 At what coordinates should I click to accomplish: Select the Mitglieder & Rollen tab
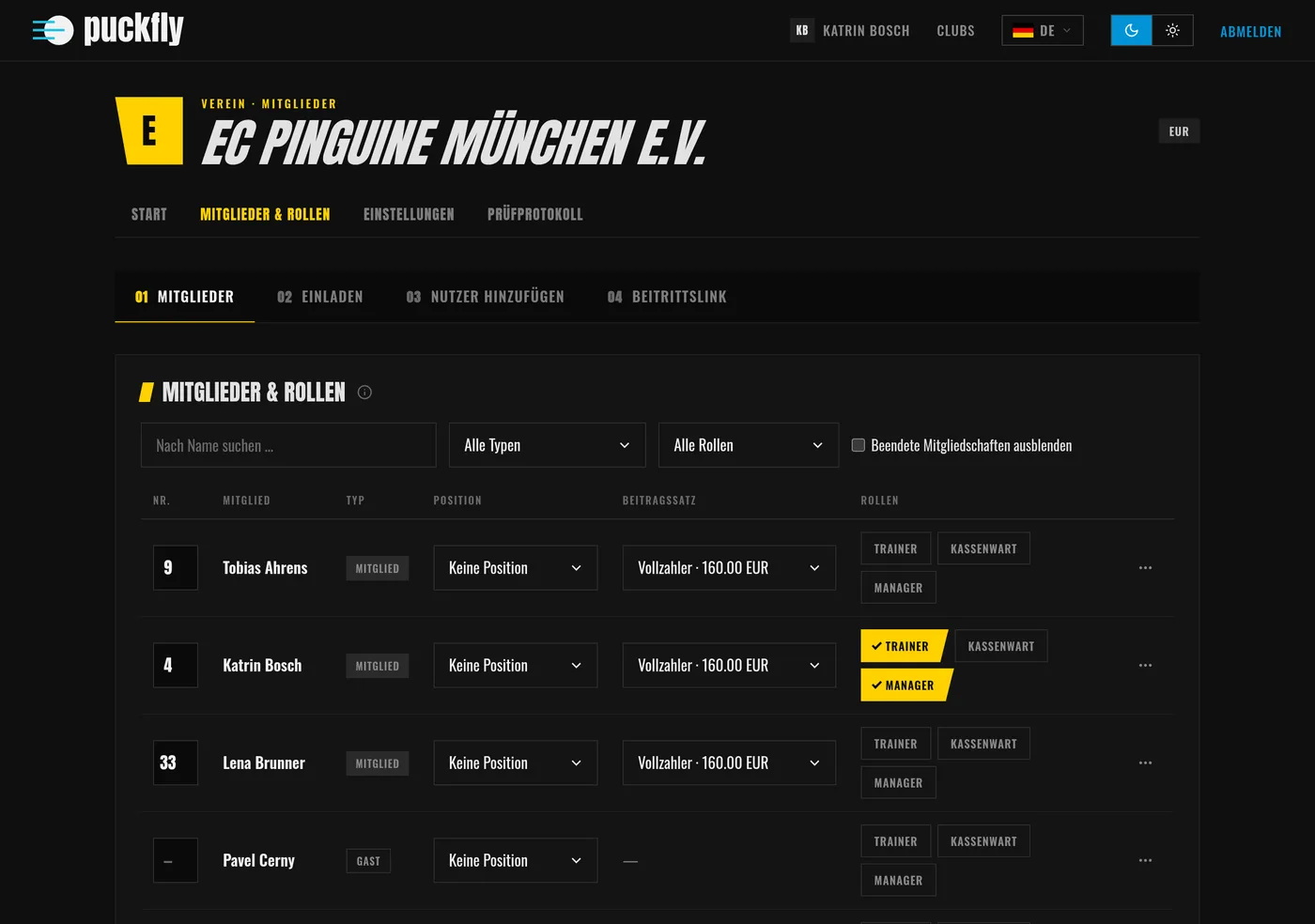[265, 214]
